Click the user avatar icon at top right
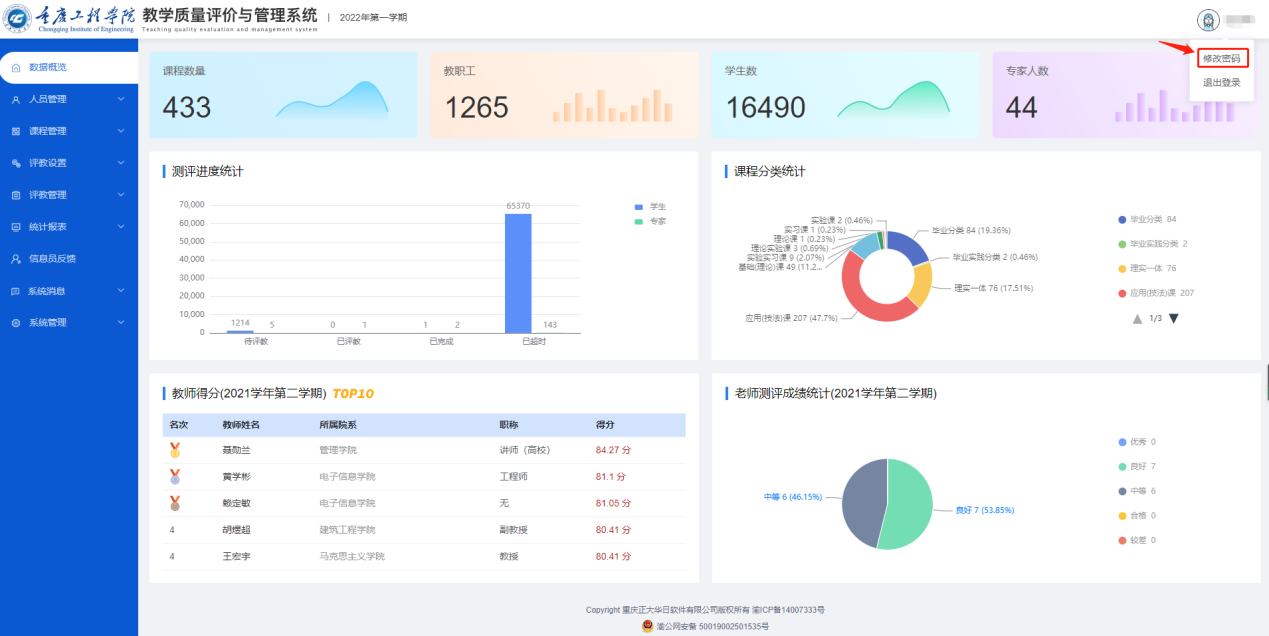This screenshot has height=636, width=1269. [1207, 20]
